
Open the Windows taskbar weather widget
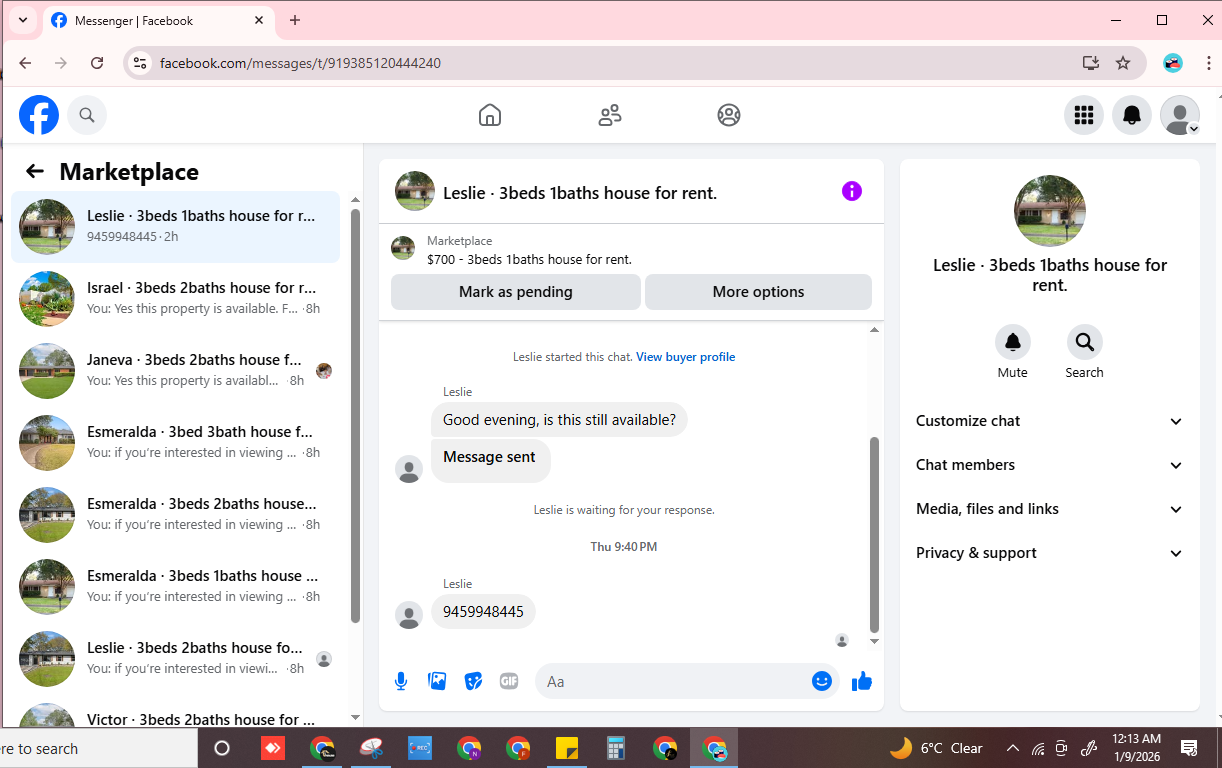[x=936, y=748]
